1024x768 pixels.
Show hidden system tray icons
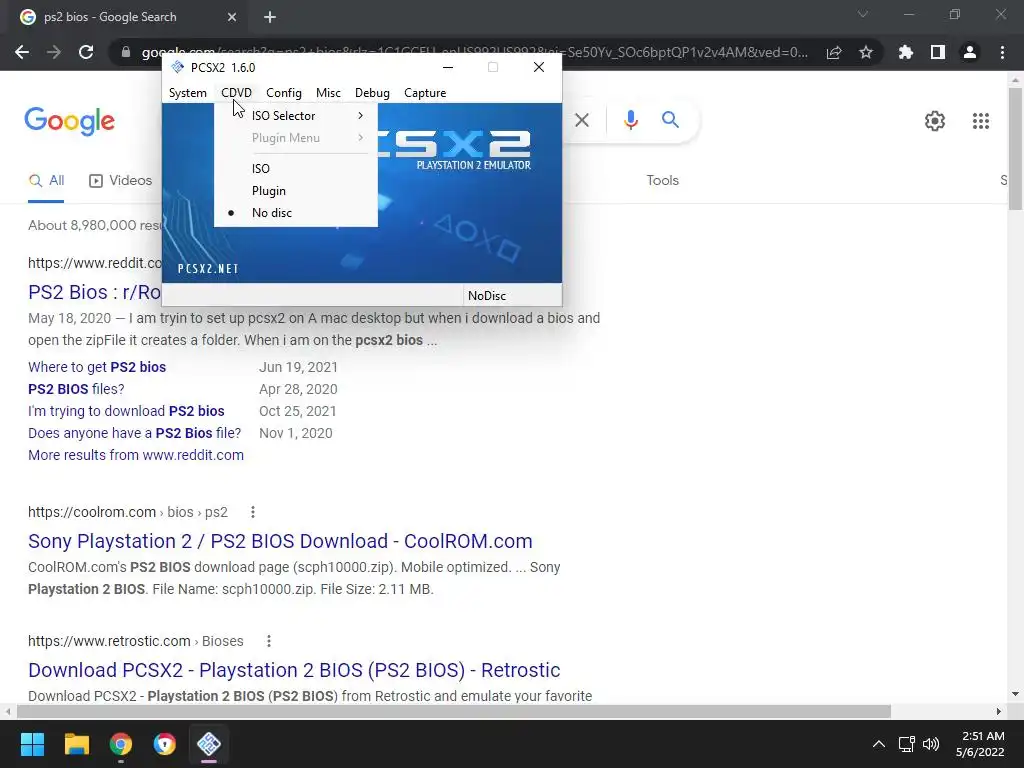[879, 744]
